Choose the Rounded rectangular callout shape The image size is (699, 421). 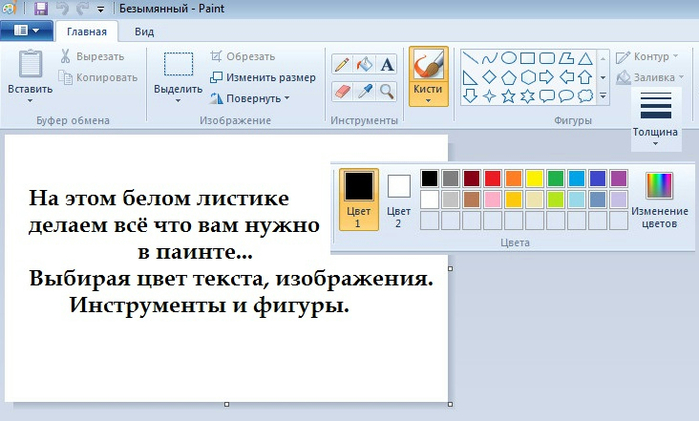tap(547, 96)
